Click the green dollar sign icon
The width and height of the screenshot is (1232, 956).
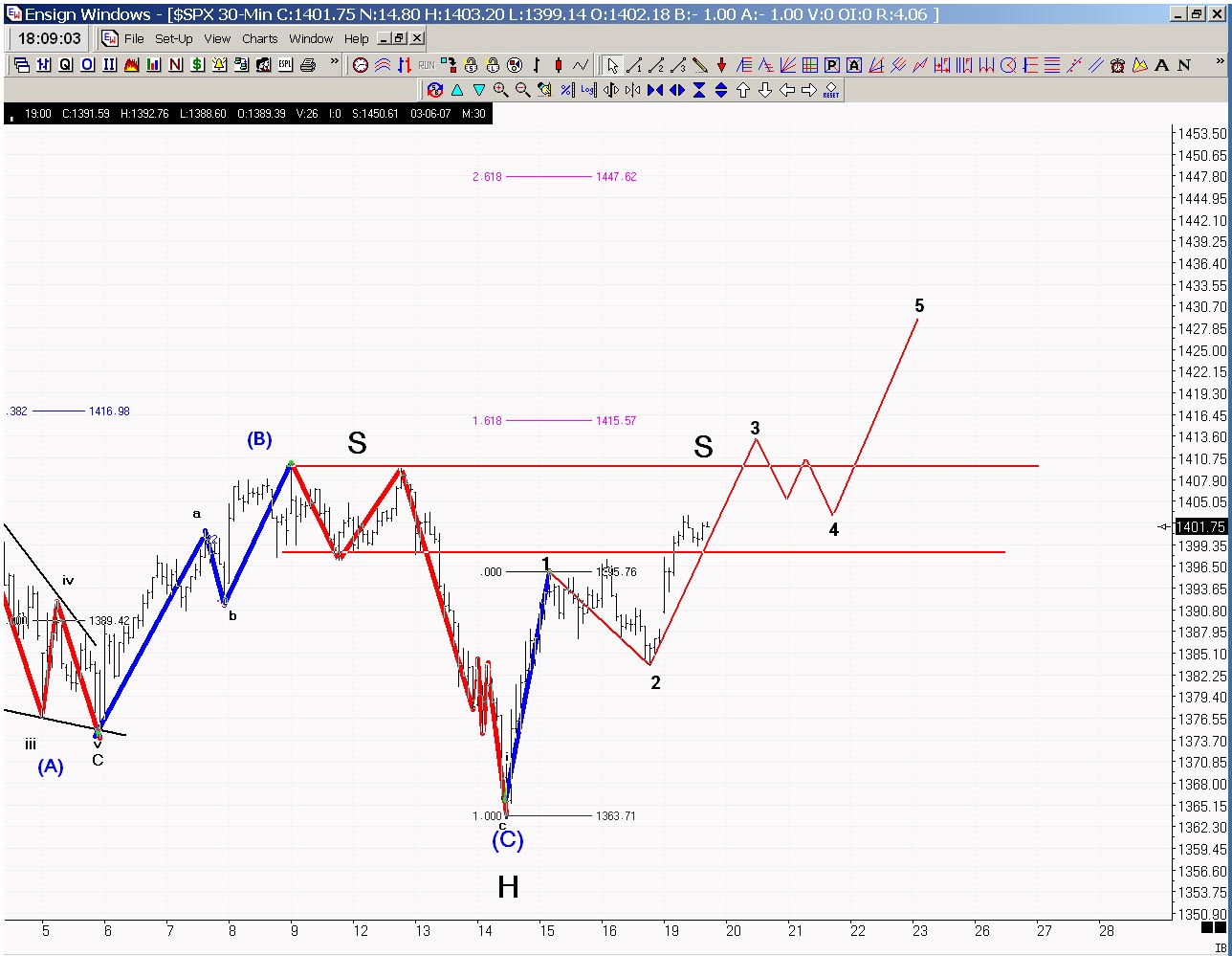coord(197,65)
